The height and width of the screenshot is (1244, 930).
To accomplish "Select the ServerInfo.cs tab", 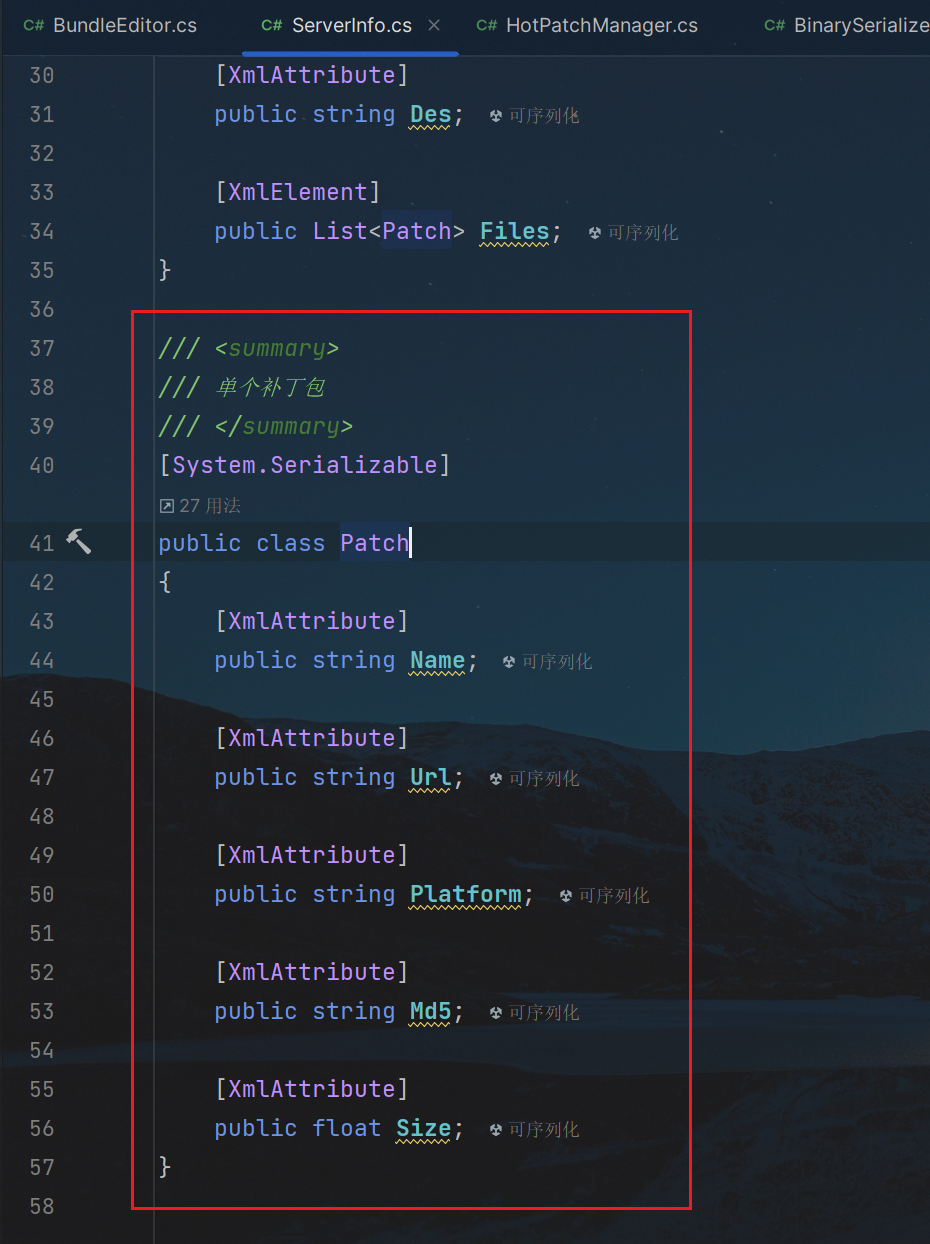I will click(351, 26).
